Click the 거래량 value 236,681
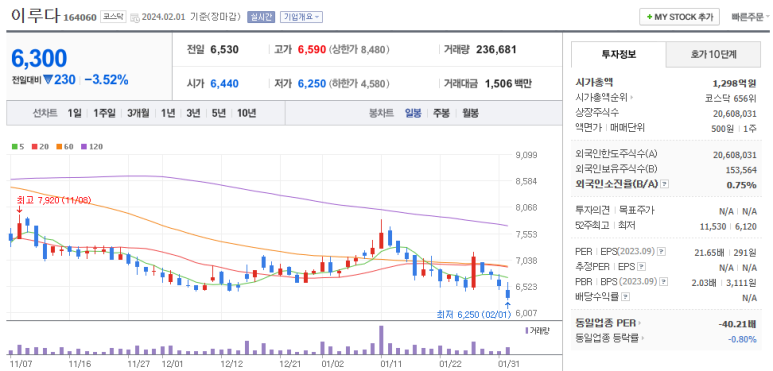 tap(496, 49)
